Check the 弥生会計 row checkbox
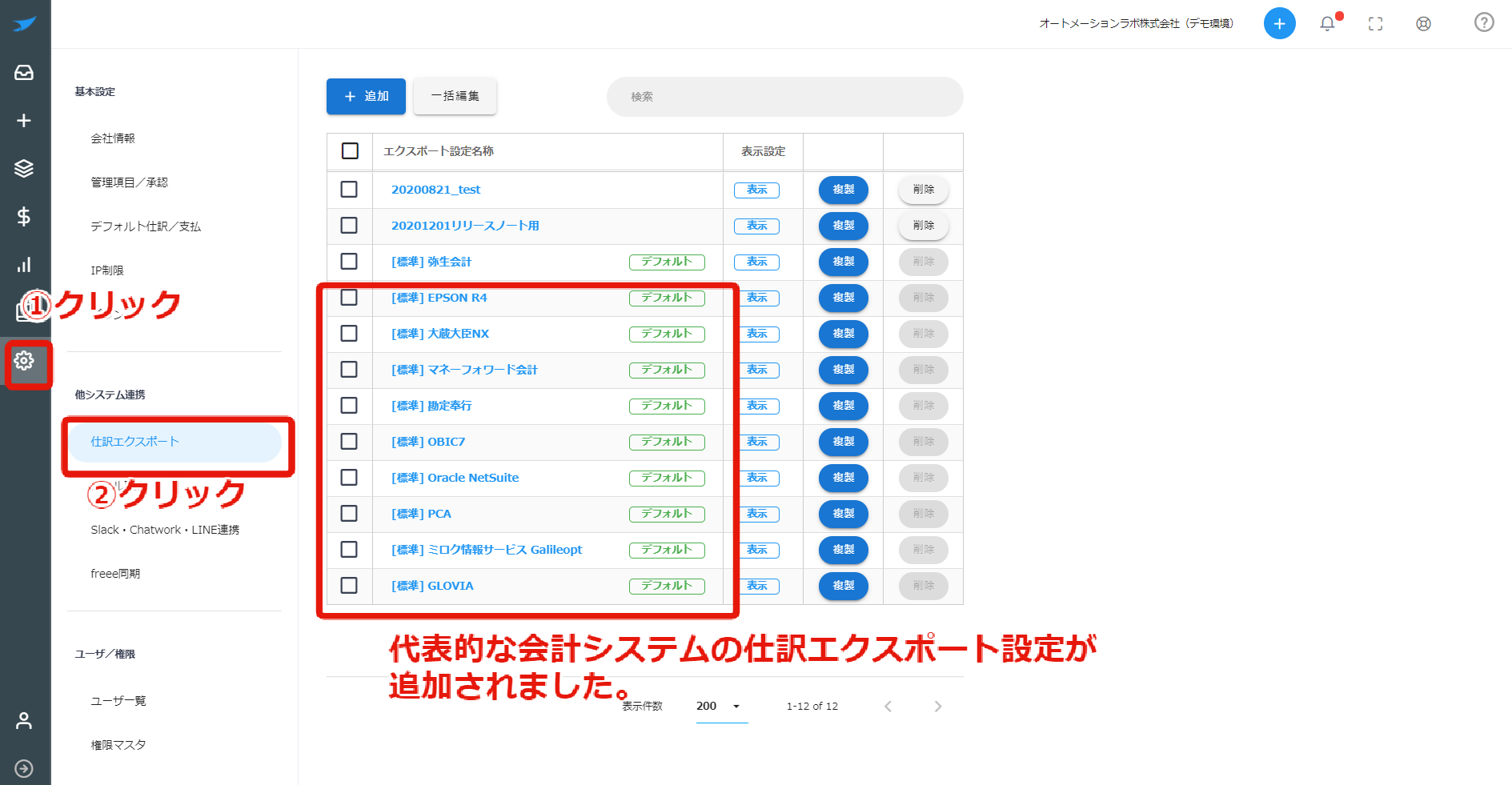Viewport: 1512px width, 785px height. click(349, 262)
